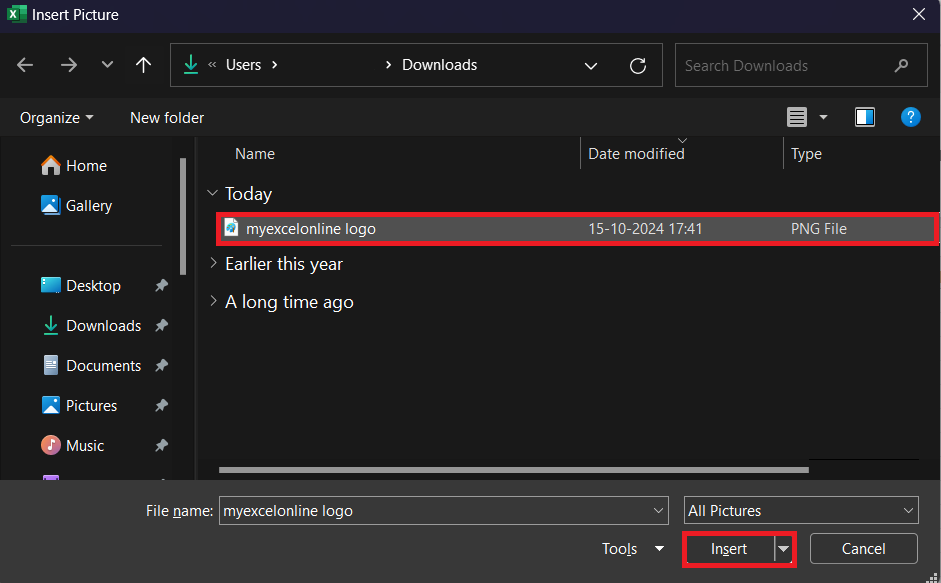Image resolution: width=941 pixels, height=583 pixels.
Task: Open Home in the navigation pane
Action: pyautogui.click(x=74, y=165)
